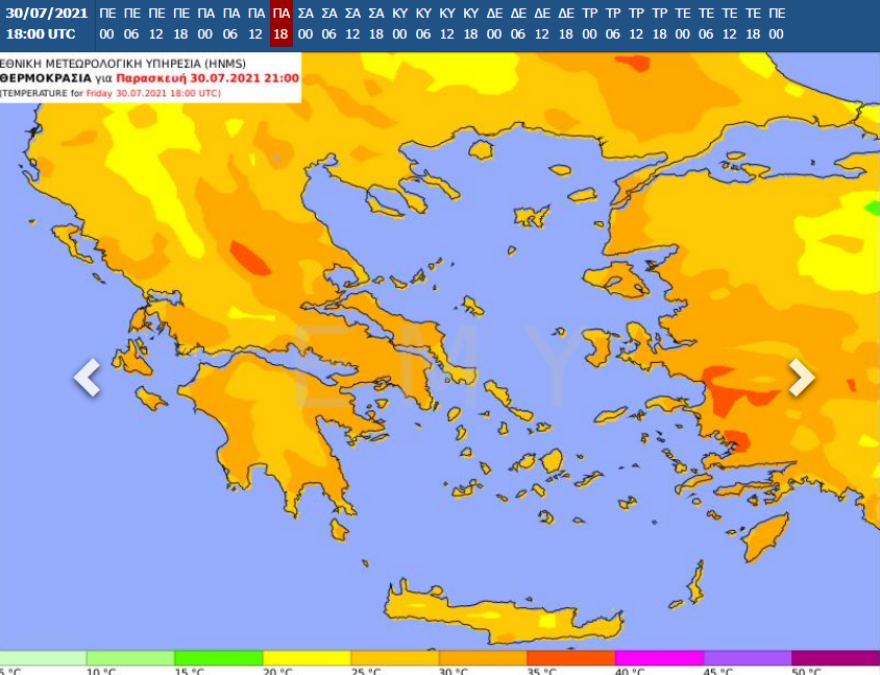Select the first ΠΕ 00 slot in timeline
The height and width of the screenshot is (675, 880).
107,24
